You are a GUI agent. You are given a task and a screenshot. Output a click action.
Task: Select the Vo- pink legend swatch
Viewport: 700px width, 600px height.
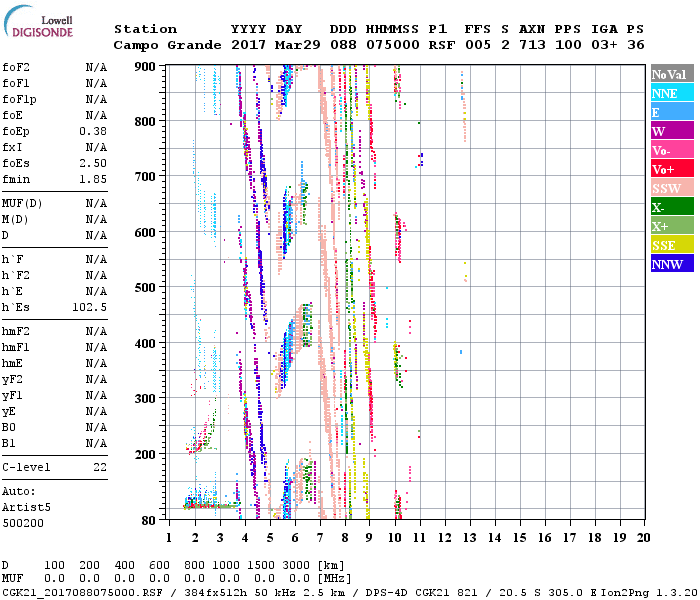pyautogui.click(x=672, y=150)
